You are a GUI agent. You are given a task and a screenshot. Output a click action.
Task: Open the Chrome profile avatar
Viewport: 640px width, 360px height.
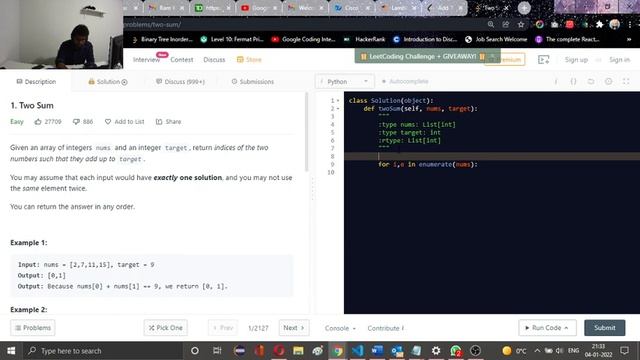click(615, 24)
